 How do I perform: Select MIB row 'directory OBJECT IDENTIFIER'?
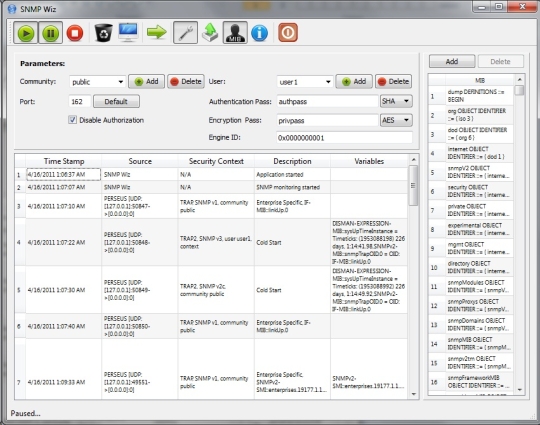pos(479,267)
